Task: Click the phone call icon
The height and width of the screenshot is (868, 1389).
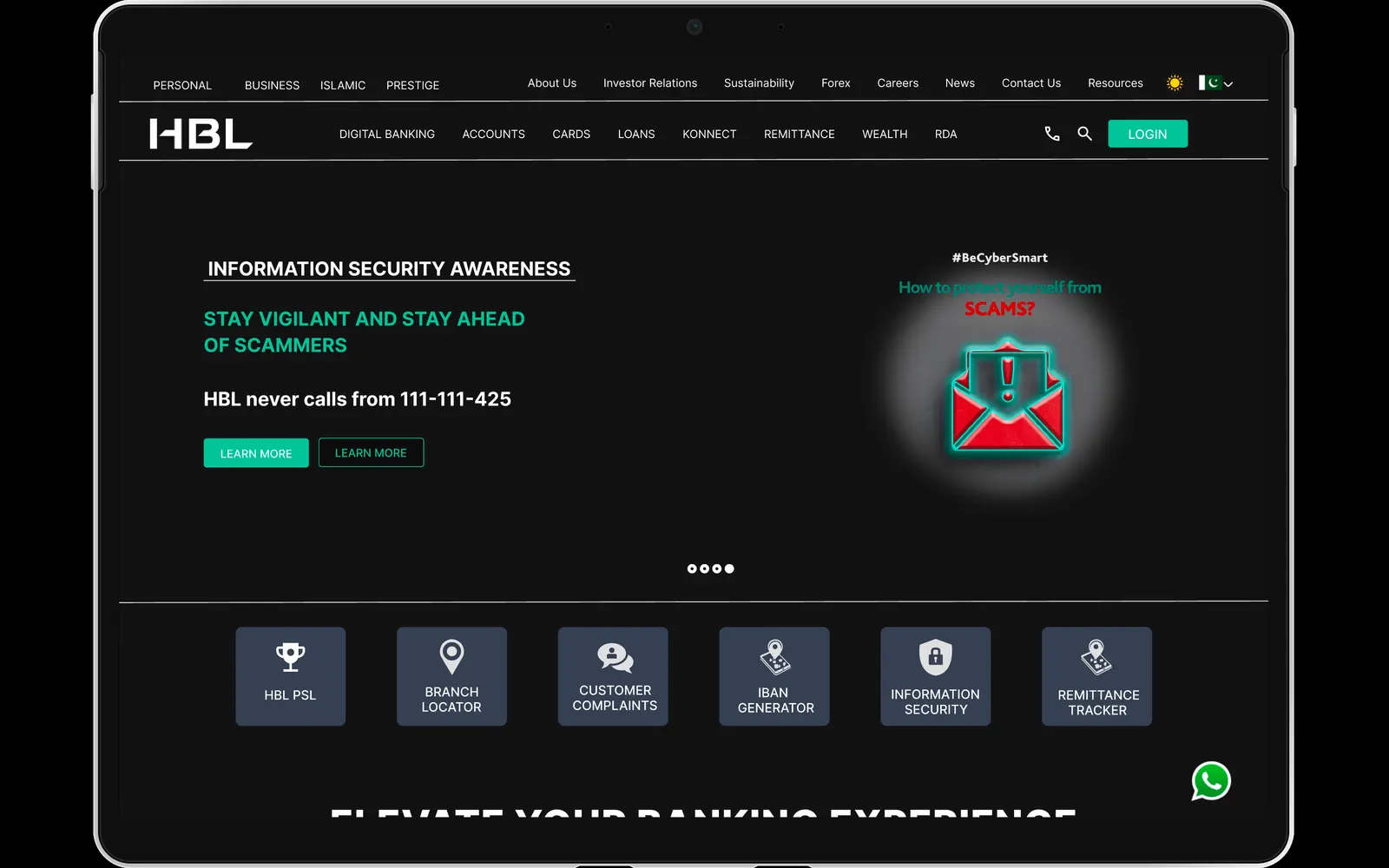Action: 1052,134
